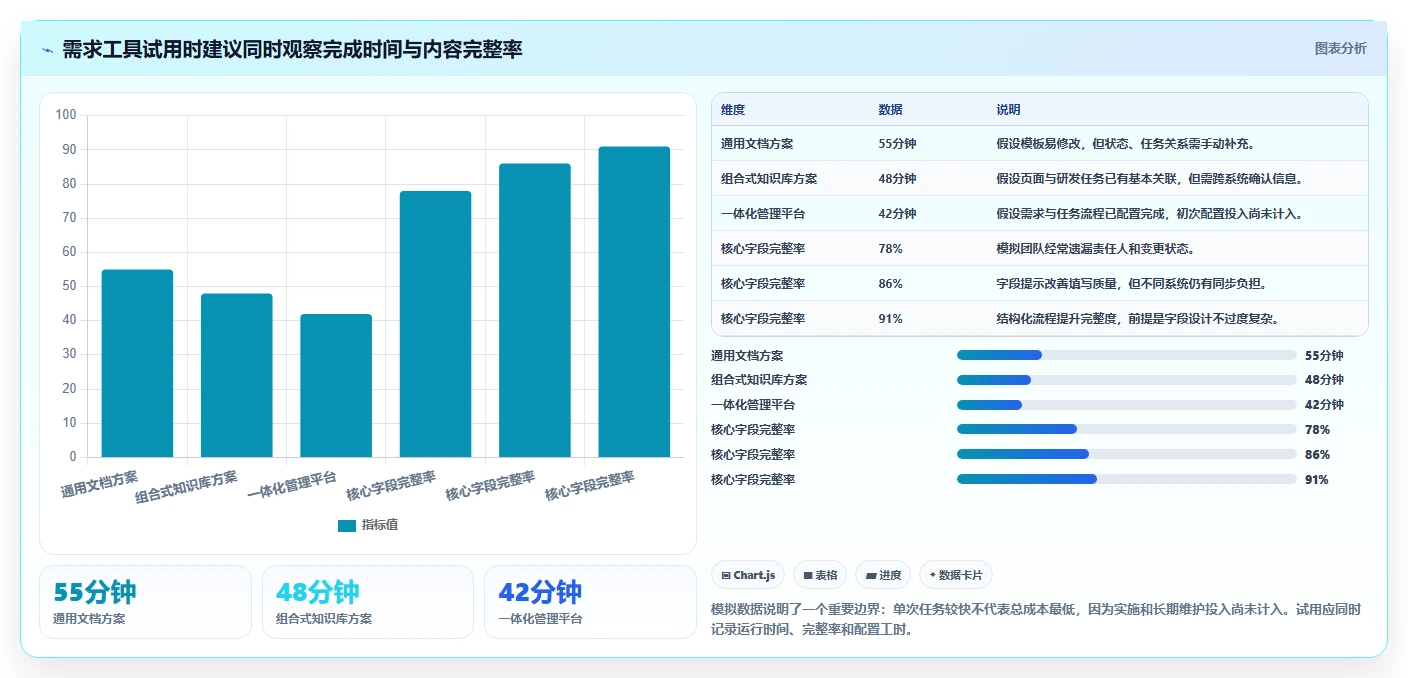Viewport: 1408px width, 678px height.
Task: Click the 说明 table column header
Action: pyautogui.click(x=1009, y=110)
